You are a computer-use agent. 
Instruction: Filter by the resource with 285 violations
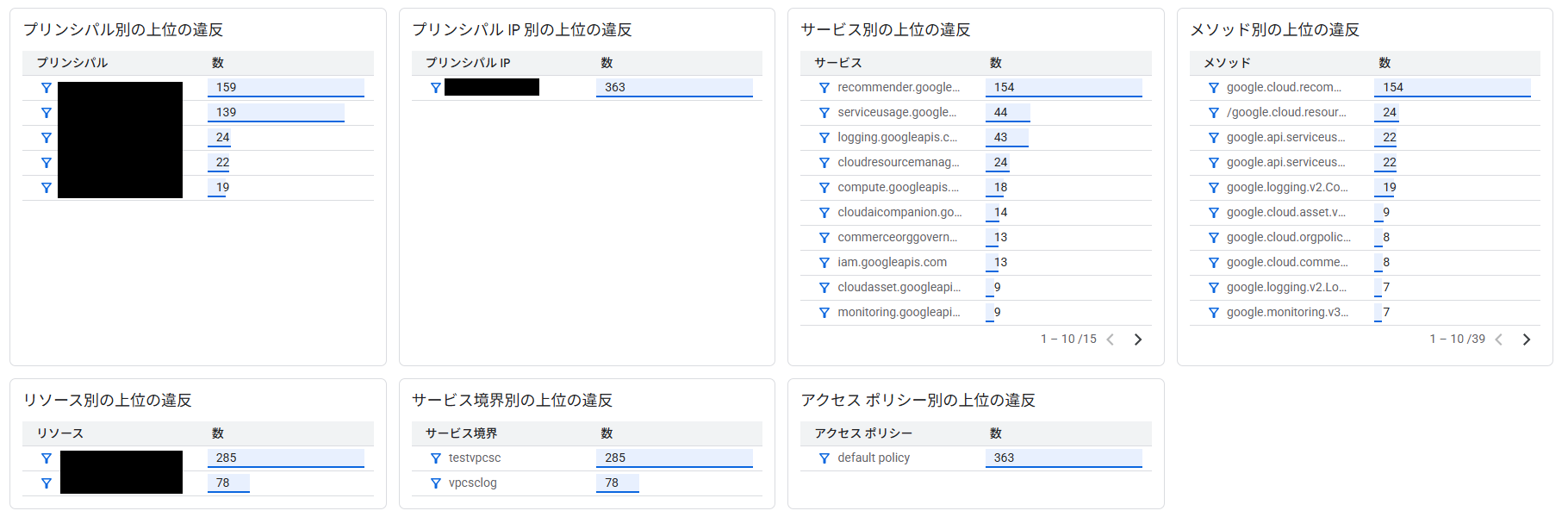[47, 458]
